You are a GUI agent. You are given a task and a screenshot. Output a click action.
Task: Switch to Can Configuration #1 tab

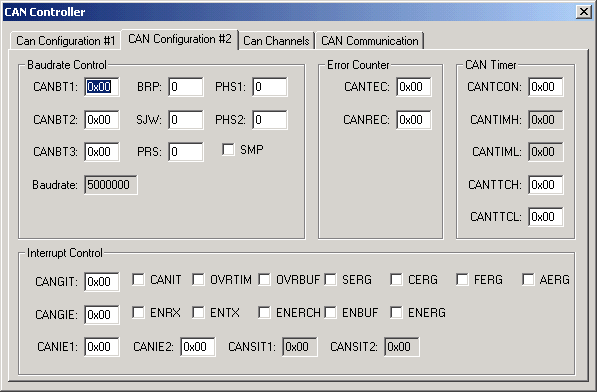point(65,41)
